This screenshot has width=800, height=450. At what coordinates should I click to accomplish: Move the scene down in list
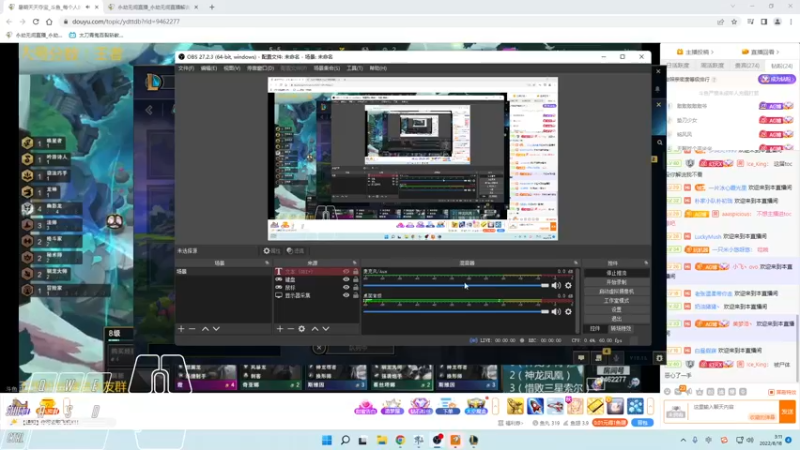[216, 329]
